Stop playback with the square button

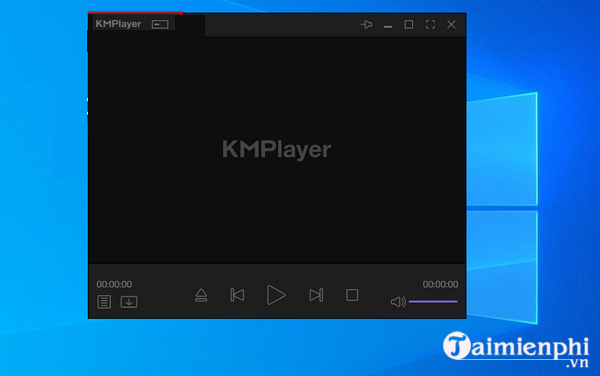(352, 295)
